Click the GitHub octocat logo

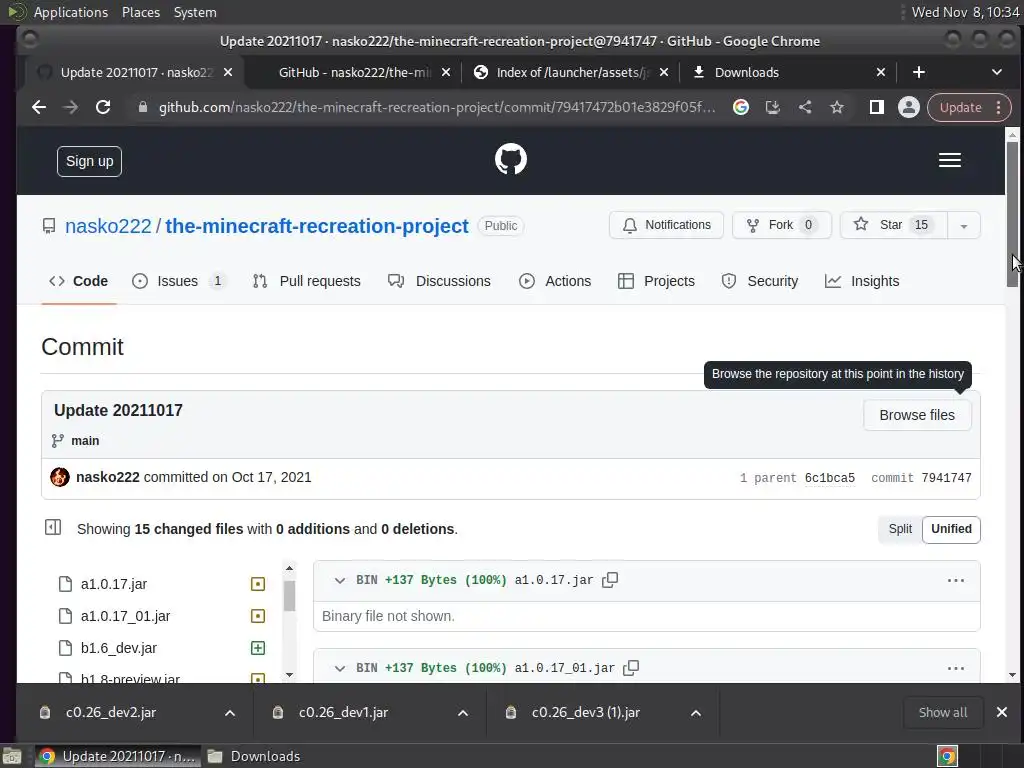point(511,159)
